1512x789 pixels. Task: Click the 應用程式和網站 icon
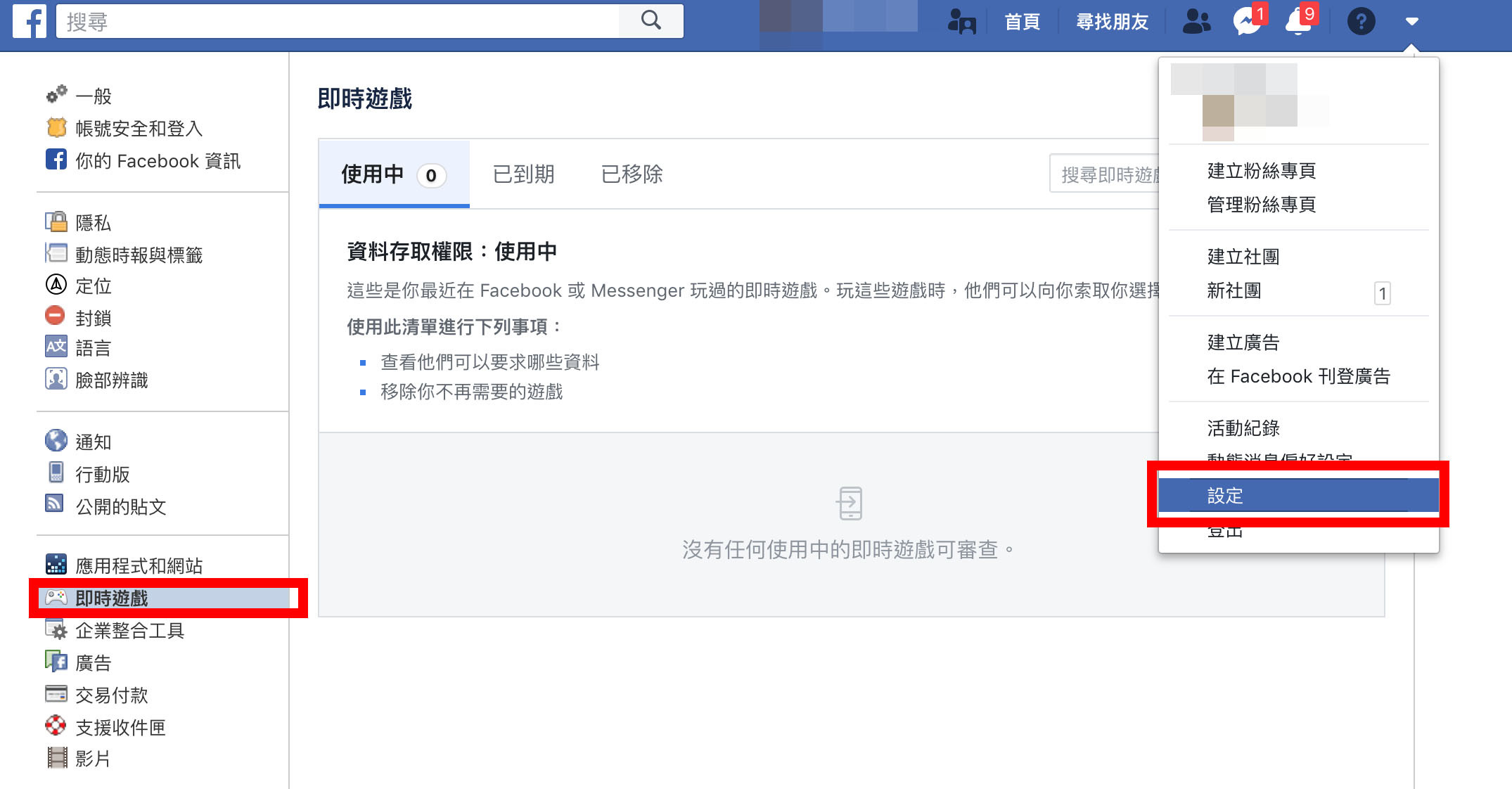[56, 564]
